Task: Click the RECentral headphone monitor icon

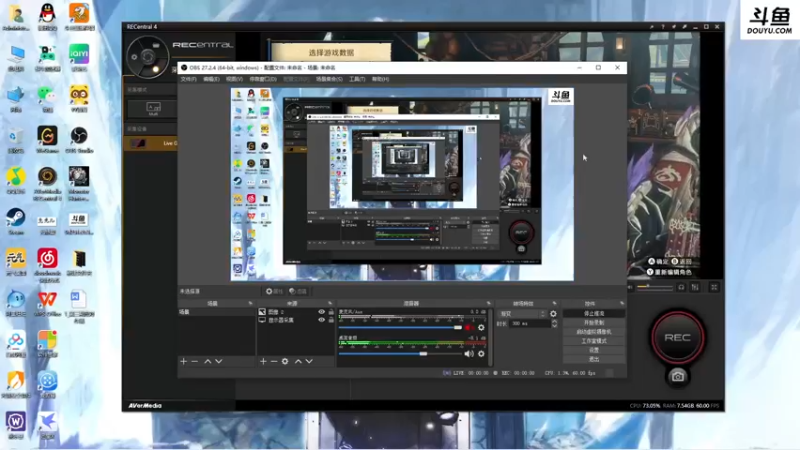Action: point(681,287)
